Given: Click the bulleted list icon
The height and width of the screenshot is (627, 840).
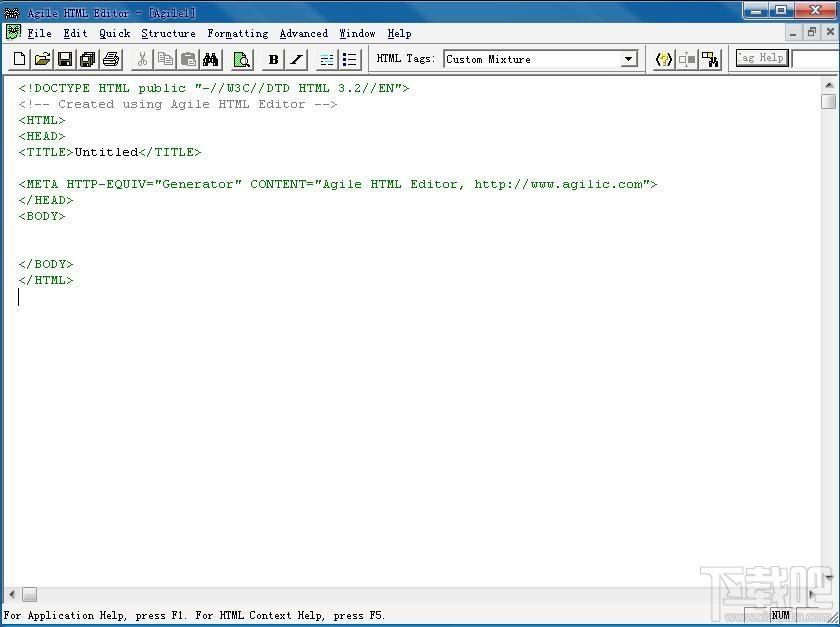Looking at the screenshot, I should click(x=350, y=59).
